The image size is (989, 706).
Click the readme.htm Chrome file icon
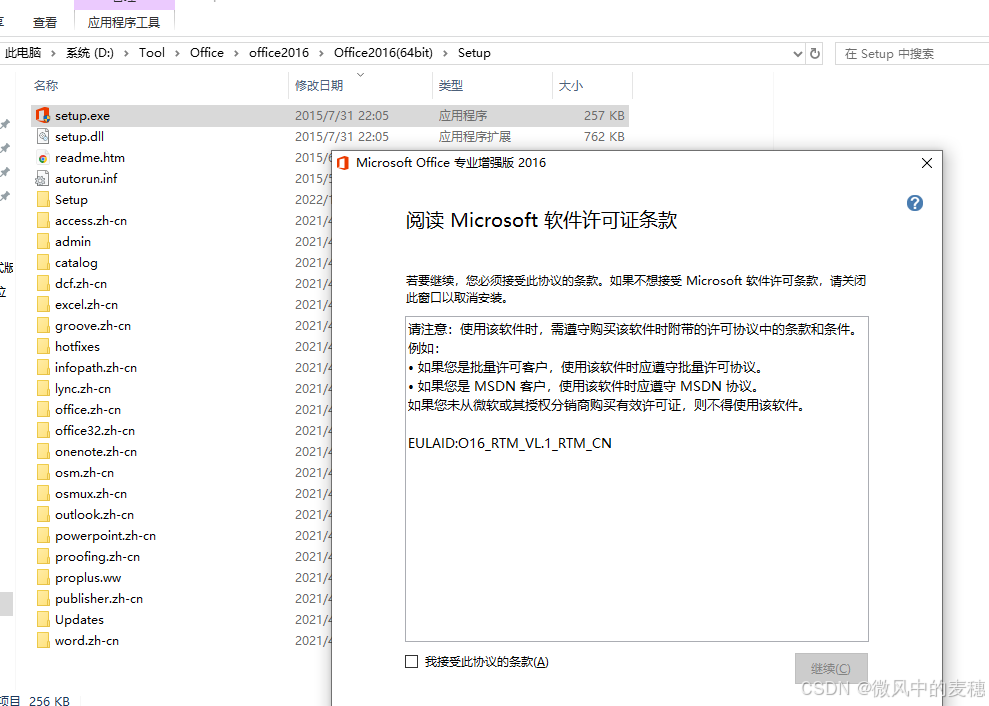(43, 158)
